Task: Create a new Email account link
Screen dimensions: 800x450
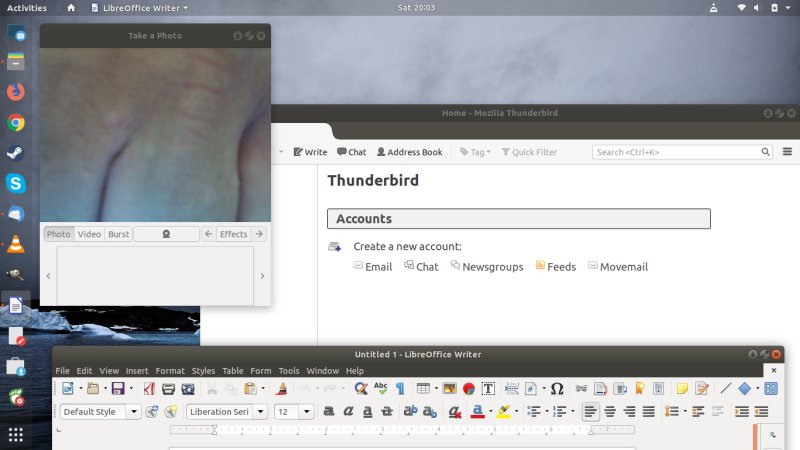Action: tap(373, 267)
